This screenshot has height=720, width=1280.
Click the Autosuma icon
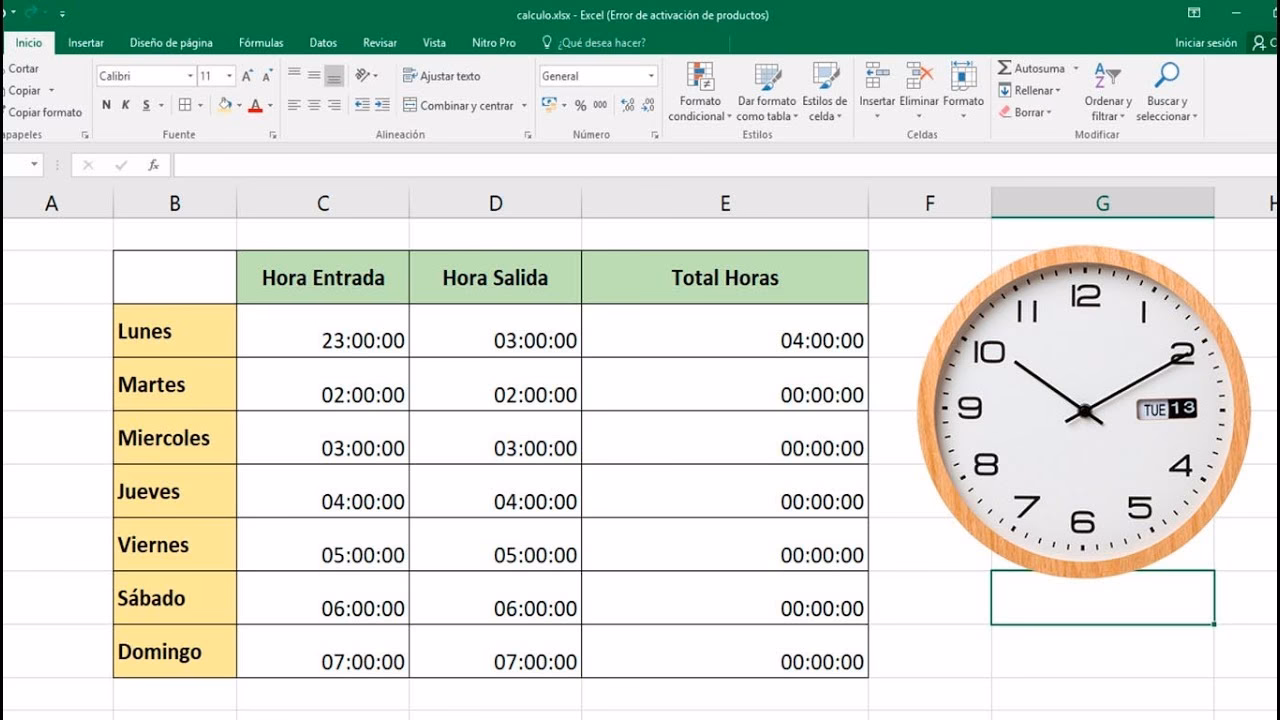pos(1005,68)
